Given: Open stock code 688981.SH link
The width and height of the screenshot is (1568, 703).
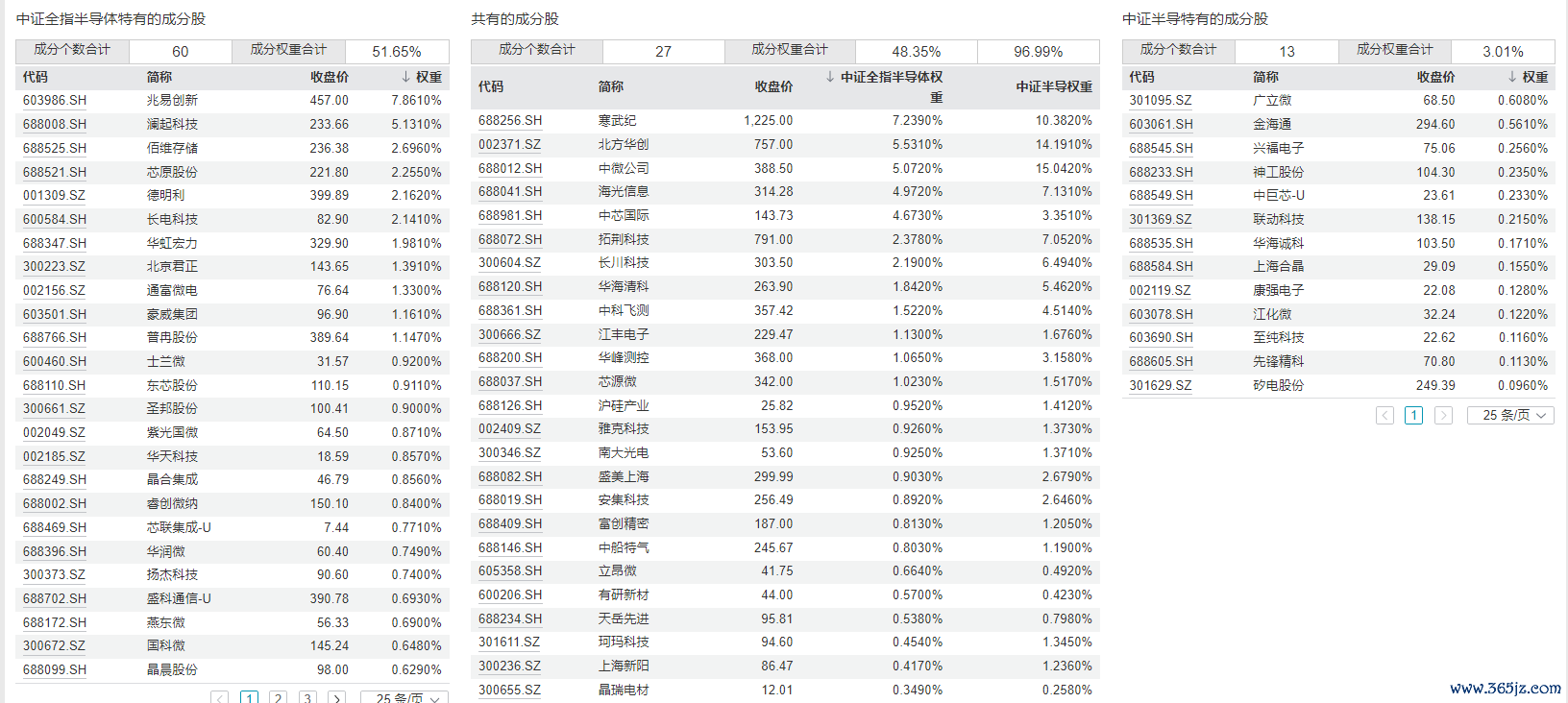Looking at the screenshot, I should point(510,216).
